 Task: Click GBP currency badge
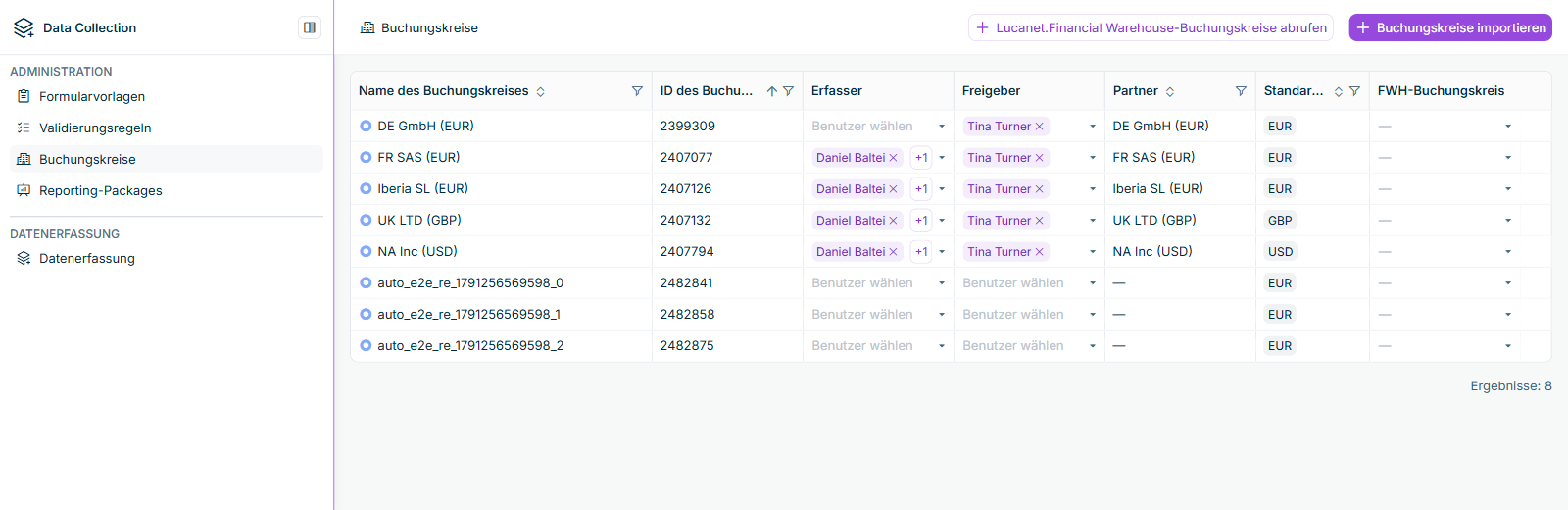click(x=1280, y=221)
